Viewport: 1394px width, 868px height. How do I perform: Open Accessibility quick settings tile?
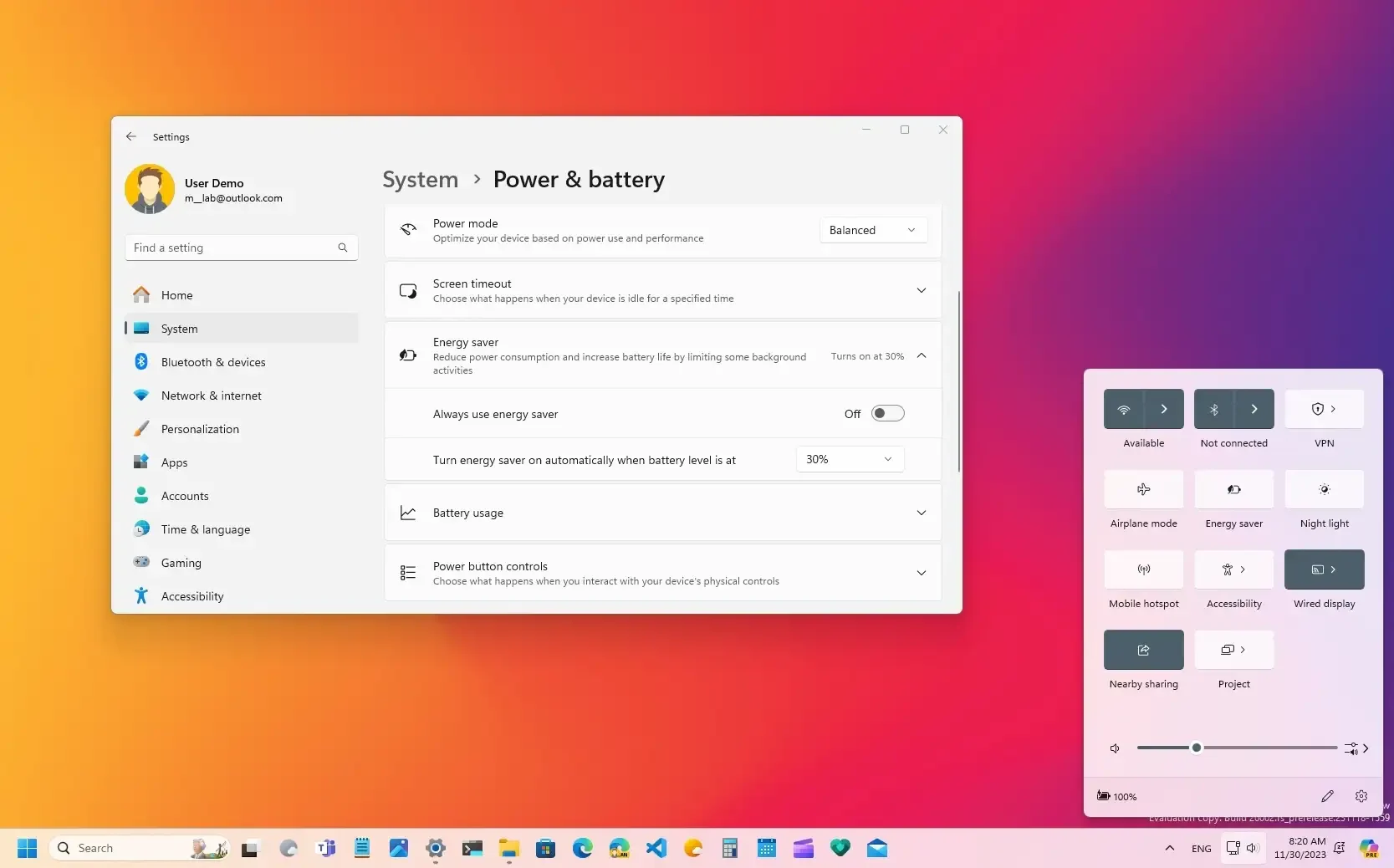tap(1234, 569)
